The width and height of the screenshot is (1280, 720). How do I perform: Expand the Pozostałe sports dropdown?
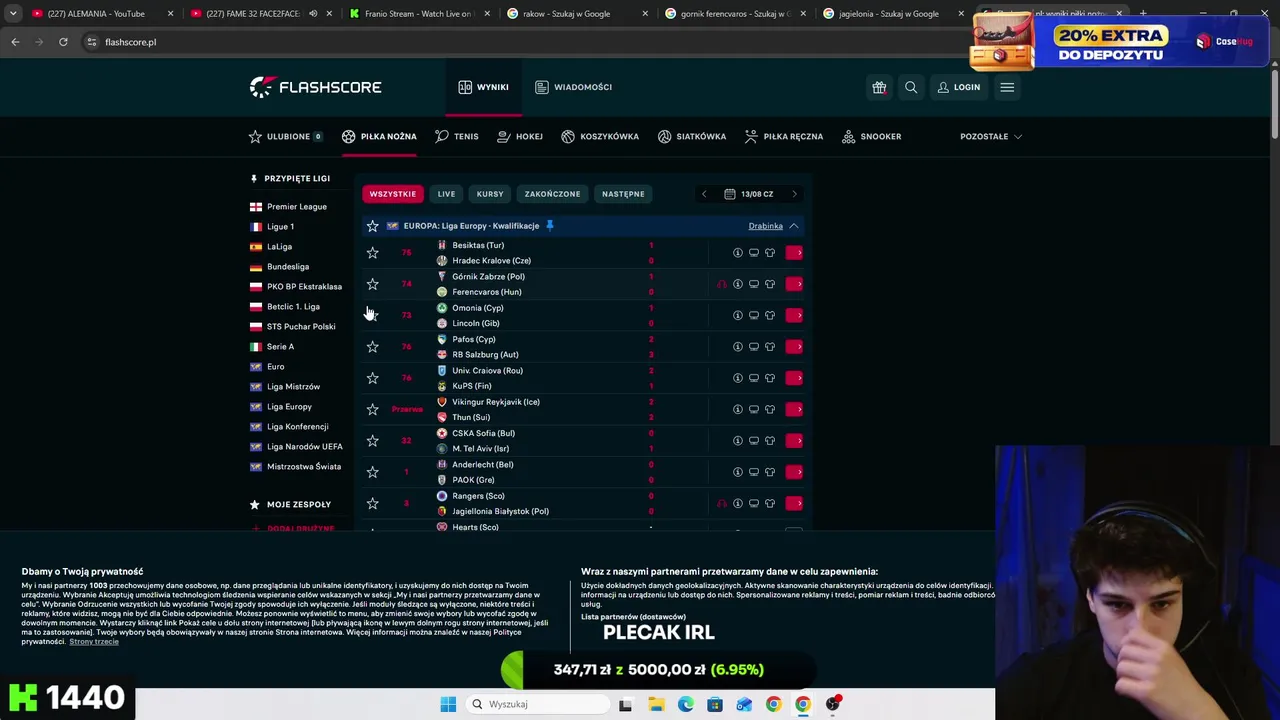pos(991,136)
